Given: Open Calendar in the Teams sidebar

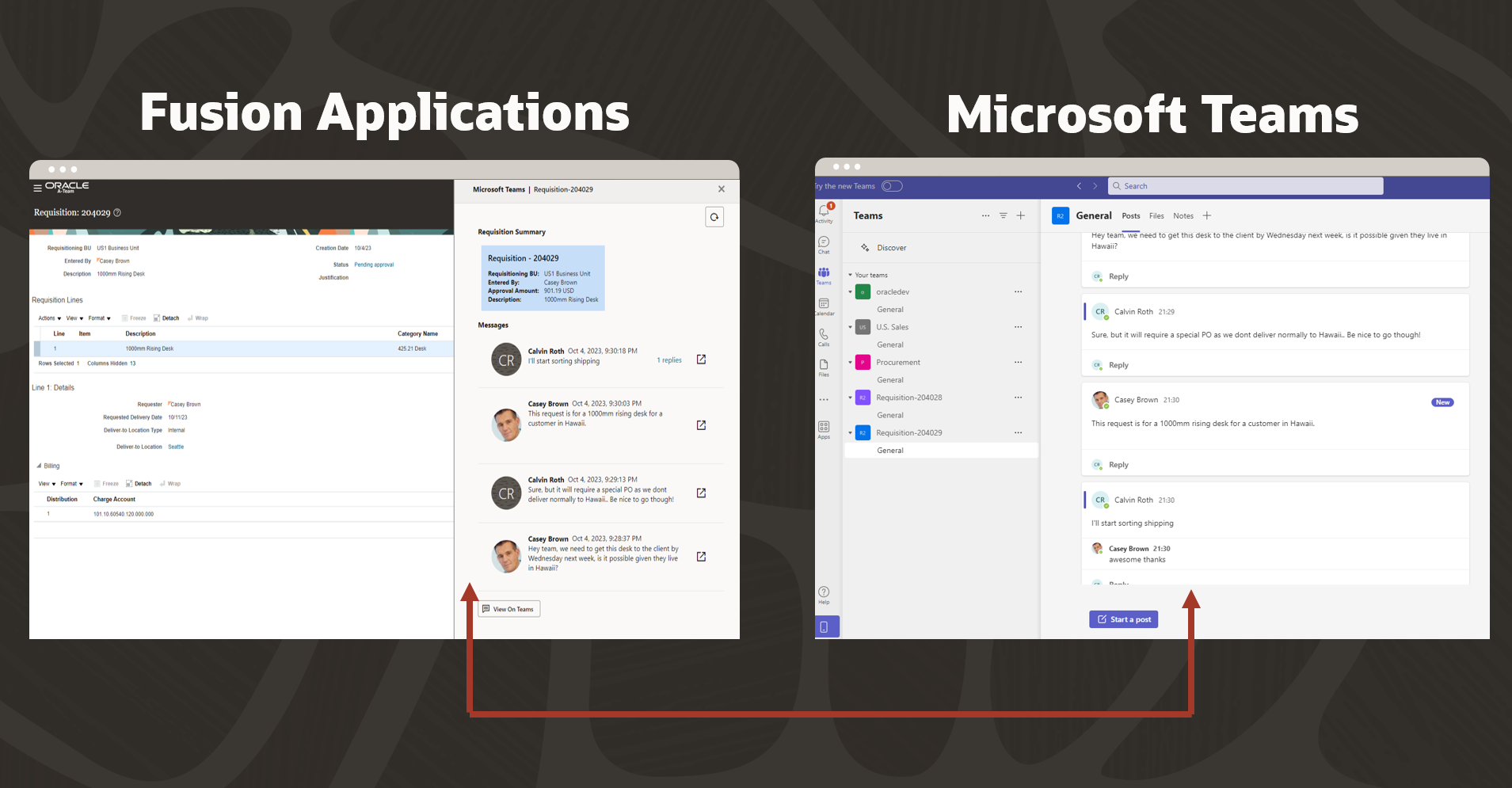Looking at the screenshot, I should tap(824, 306).
